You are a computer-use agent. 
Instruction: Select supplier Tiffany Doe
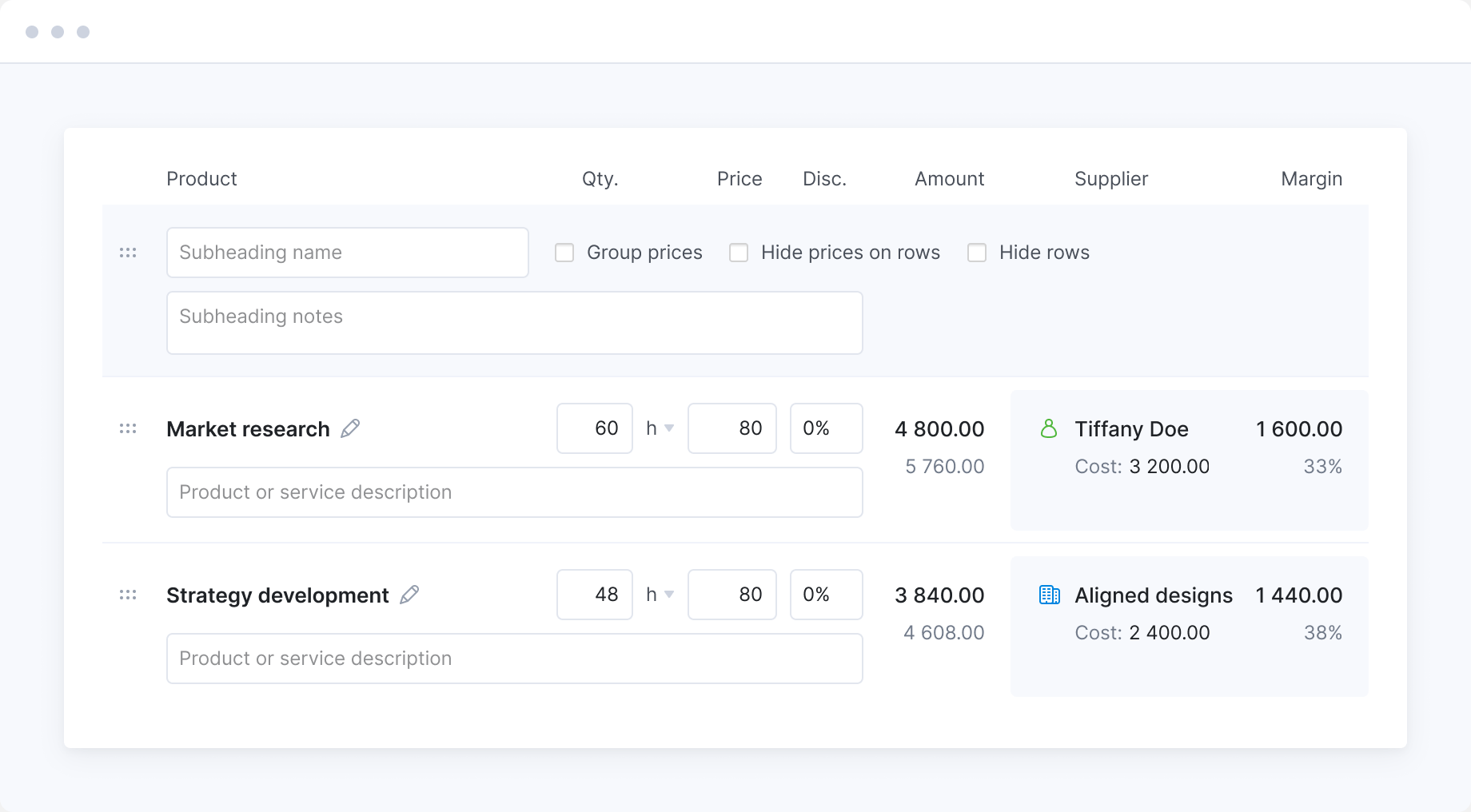tap(1131, 429)
